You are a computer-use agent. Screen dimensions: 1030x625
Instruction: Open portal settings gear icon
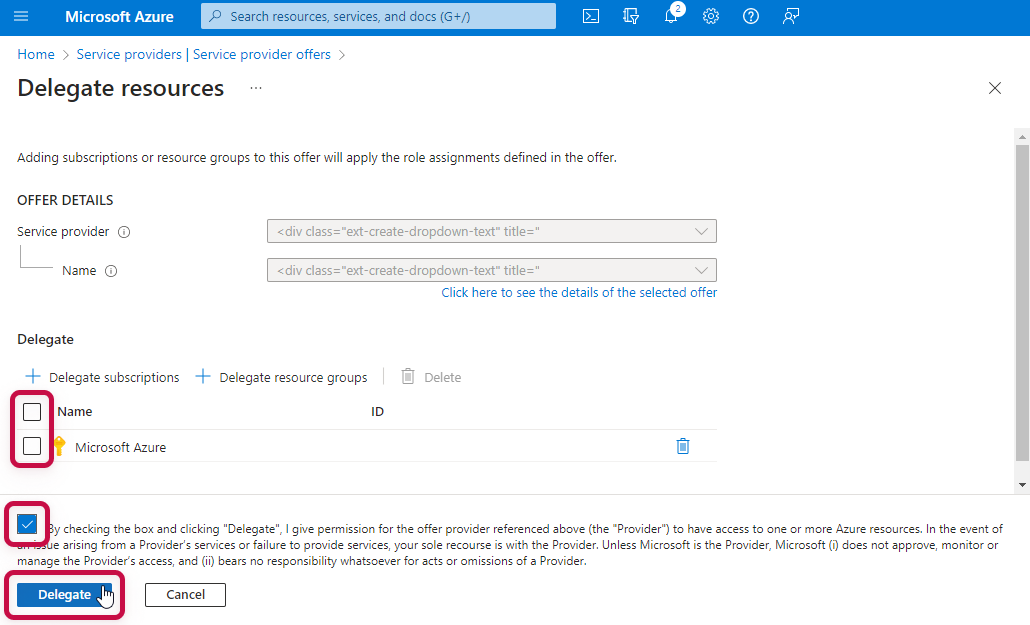coord(711,16)
